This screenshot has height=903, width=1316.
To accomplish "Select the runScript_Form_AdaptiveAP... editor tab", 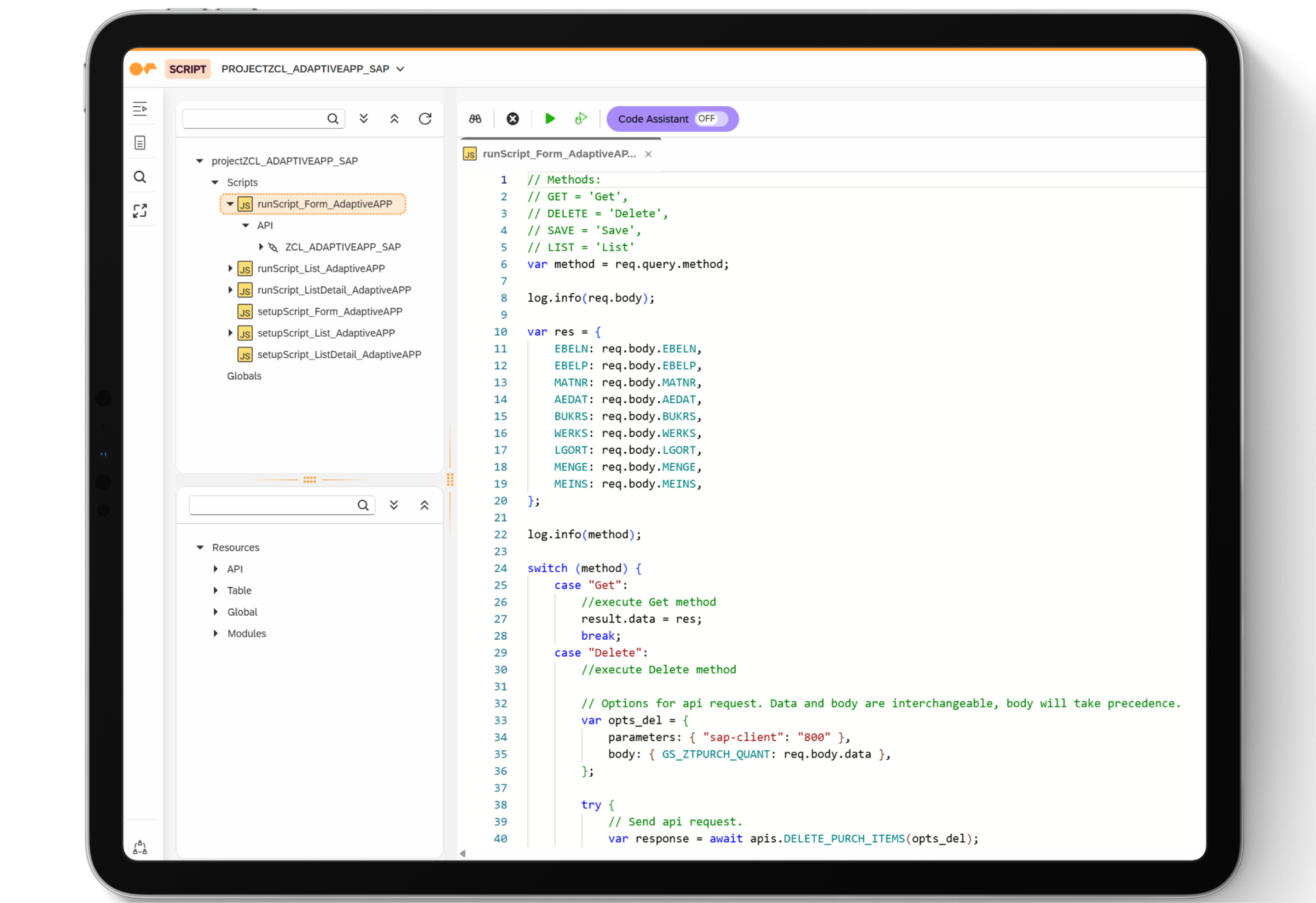I will click(559, 154).
